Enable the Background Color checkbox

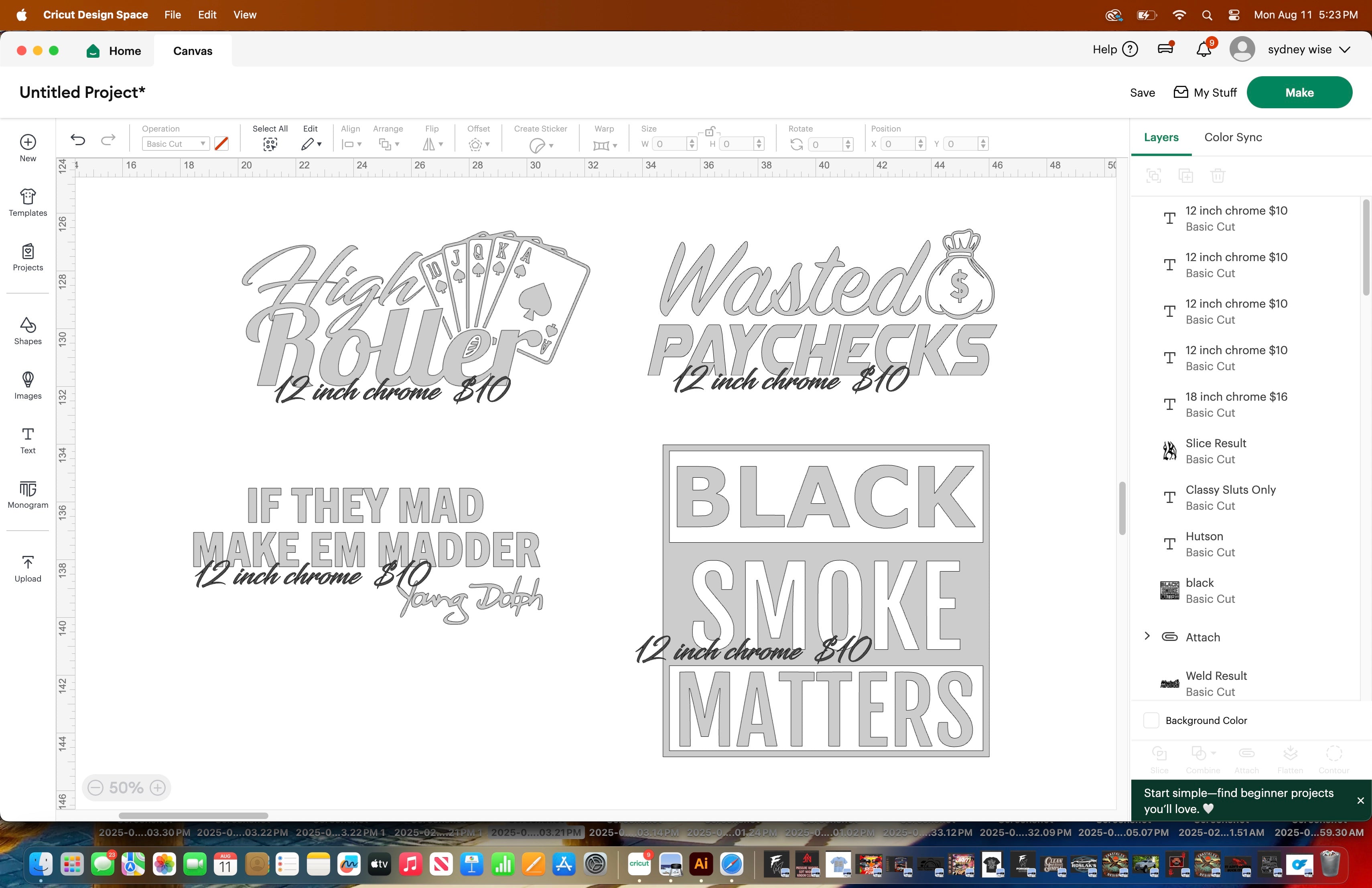1151,720
